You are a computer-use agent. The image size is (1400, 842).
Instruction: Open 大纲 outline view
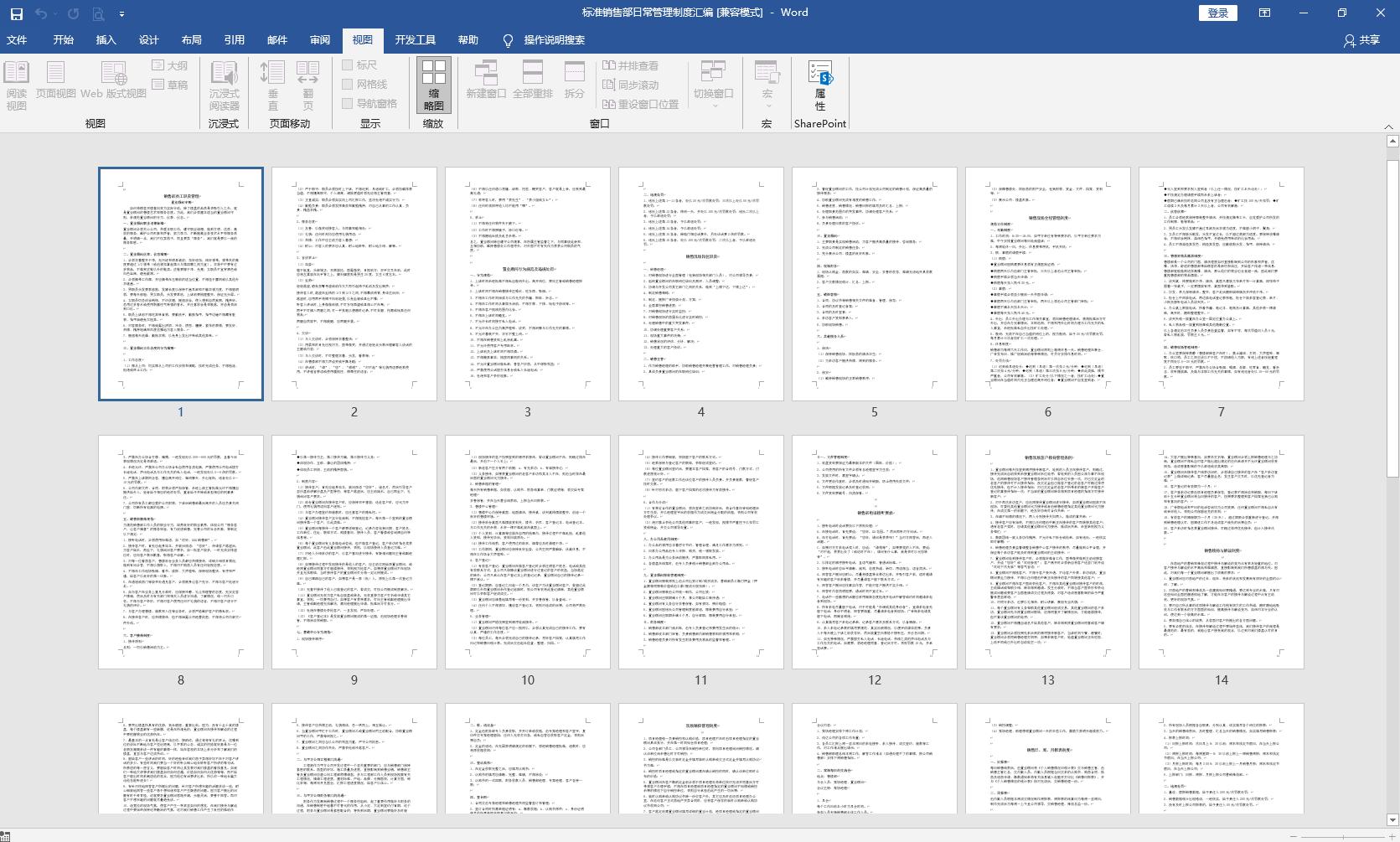pos(169,65)
